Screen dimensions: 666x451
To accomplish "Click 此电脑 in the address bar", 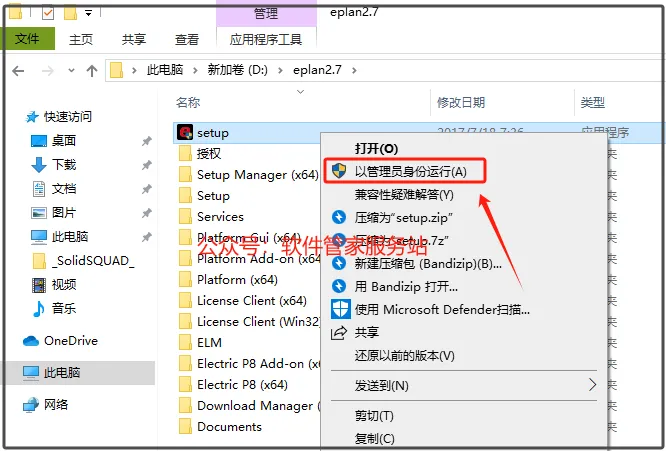I will tap(165, 70).
